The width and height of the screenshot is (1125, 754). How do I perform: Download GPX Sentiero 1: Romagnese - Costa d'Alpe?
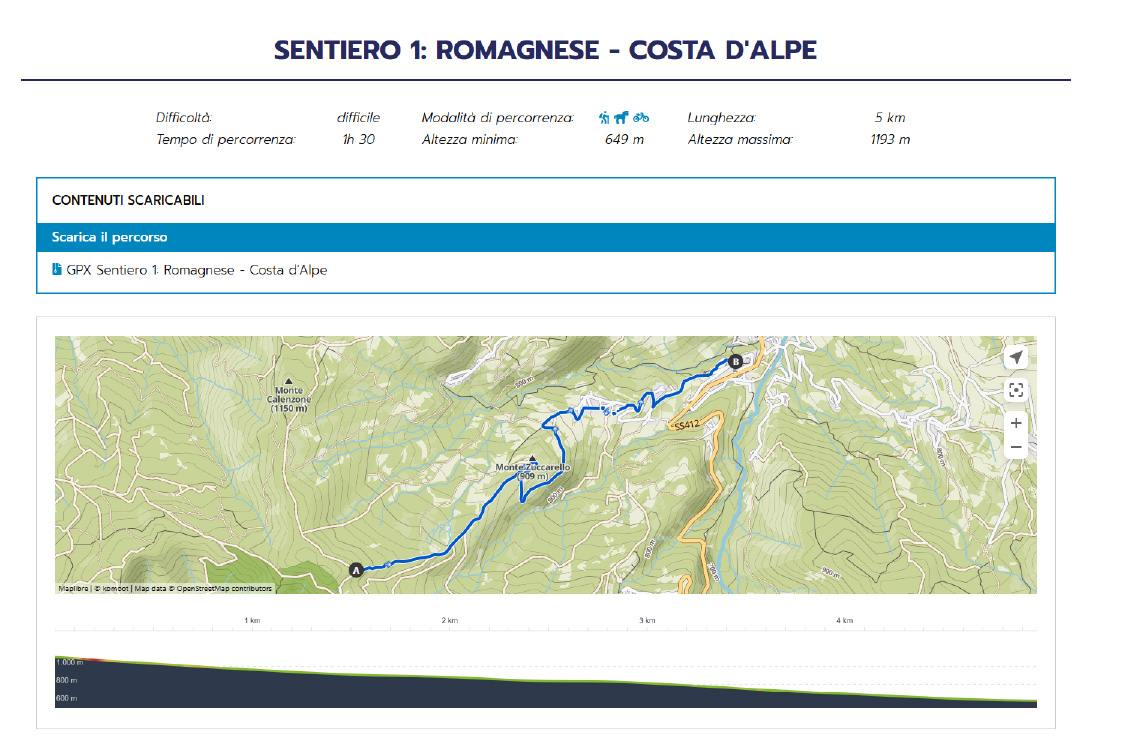[x=196, y=270]
